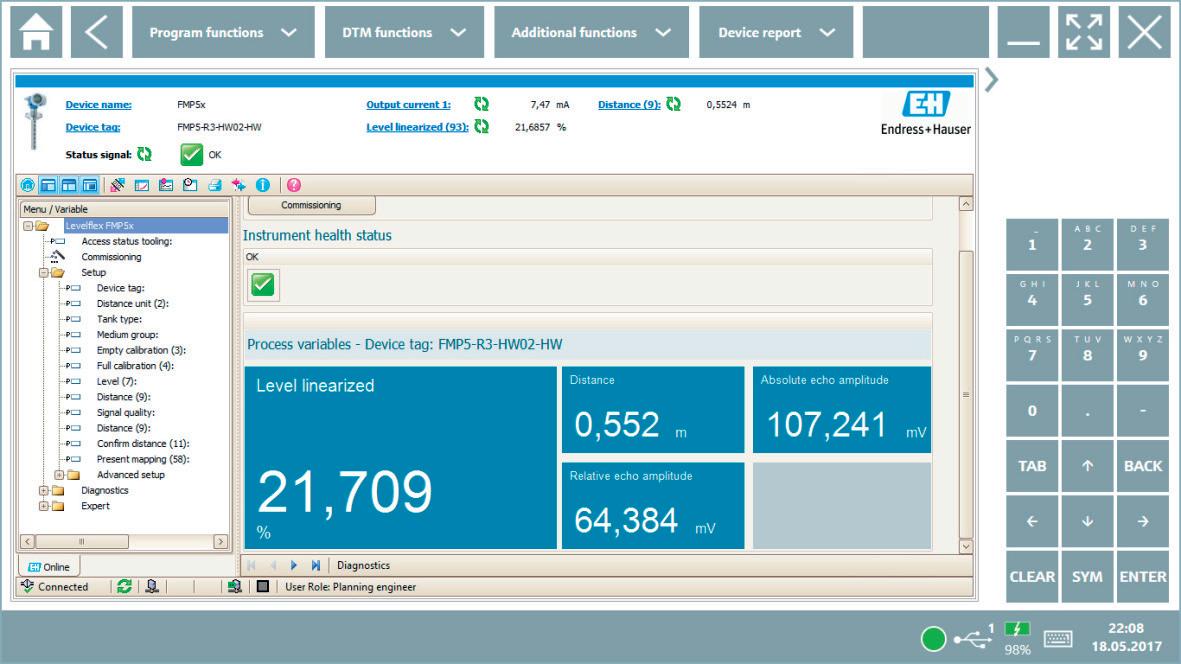The height and width of the screenshot is (664, 1181).
Task: Expand the side panel with right chevron
Action: pyautogui.click(x=991, y=79)
